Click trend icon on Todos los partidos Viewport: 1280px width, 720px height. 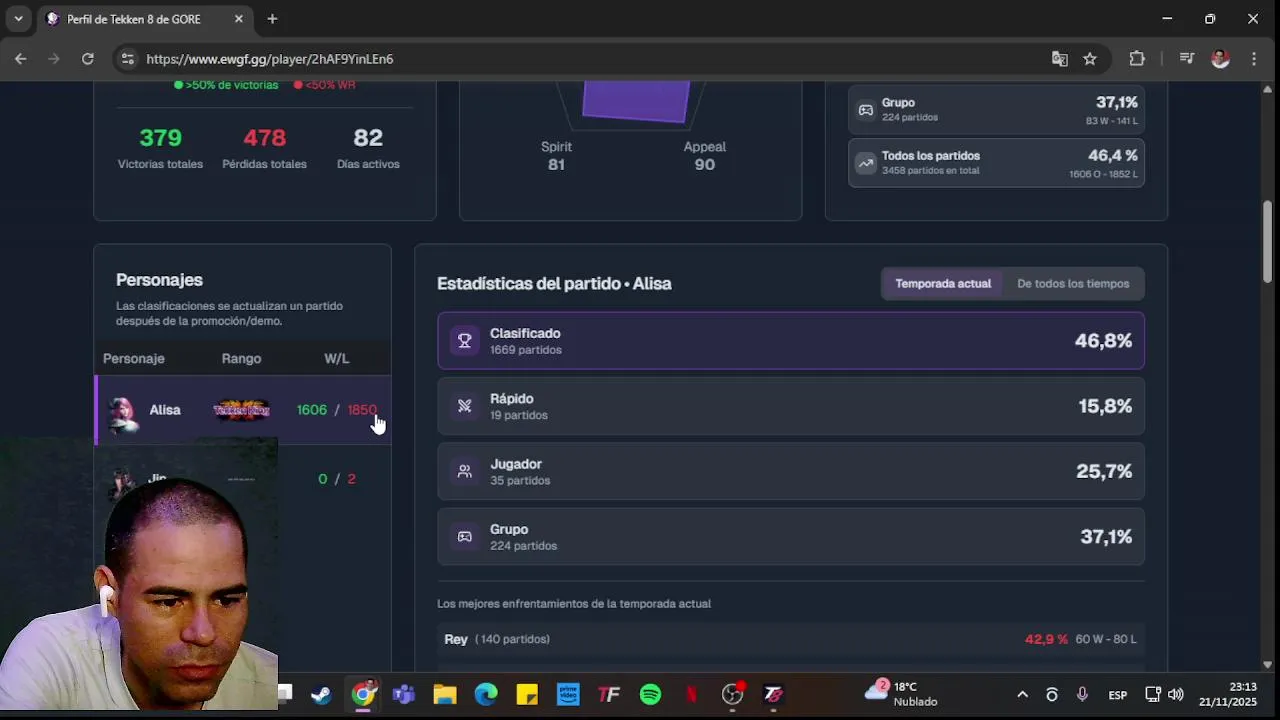(866, 162)
